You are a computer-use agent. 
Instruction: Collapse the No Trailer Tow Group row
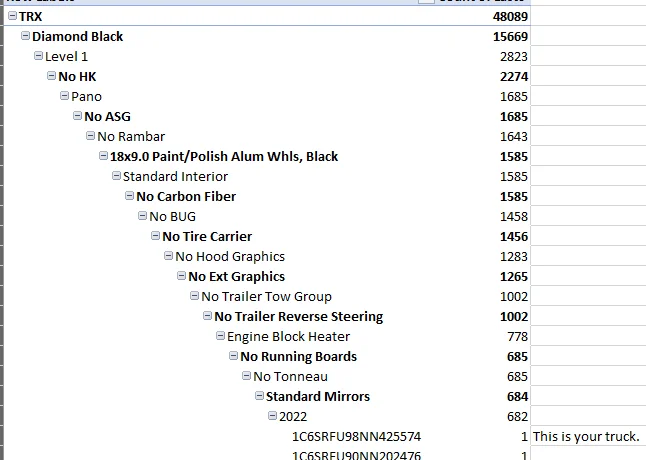click(x=194, y=296)
